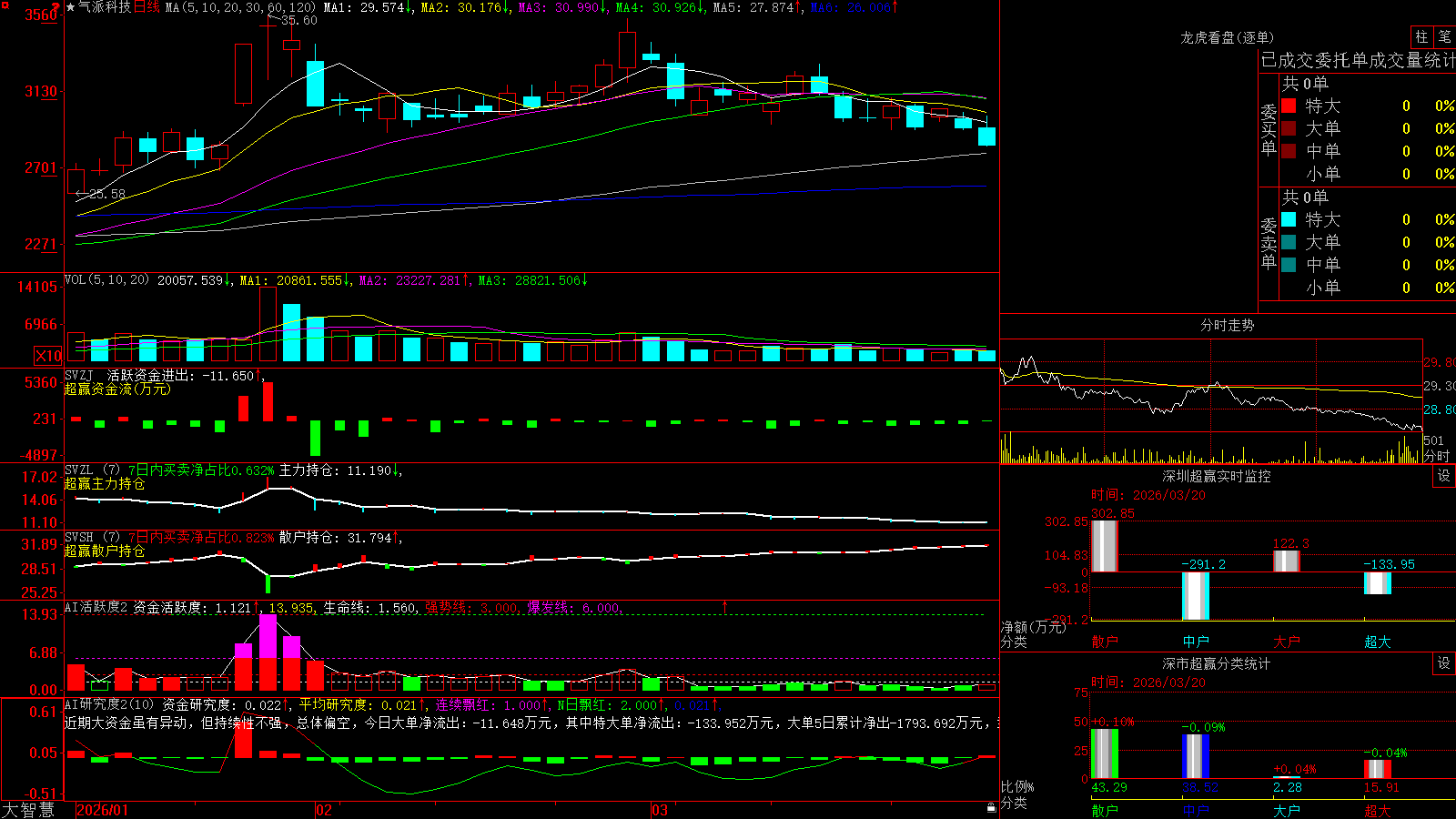Click the SVSH (7) indicator name

tap(92, 538)
